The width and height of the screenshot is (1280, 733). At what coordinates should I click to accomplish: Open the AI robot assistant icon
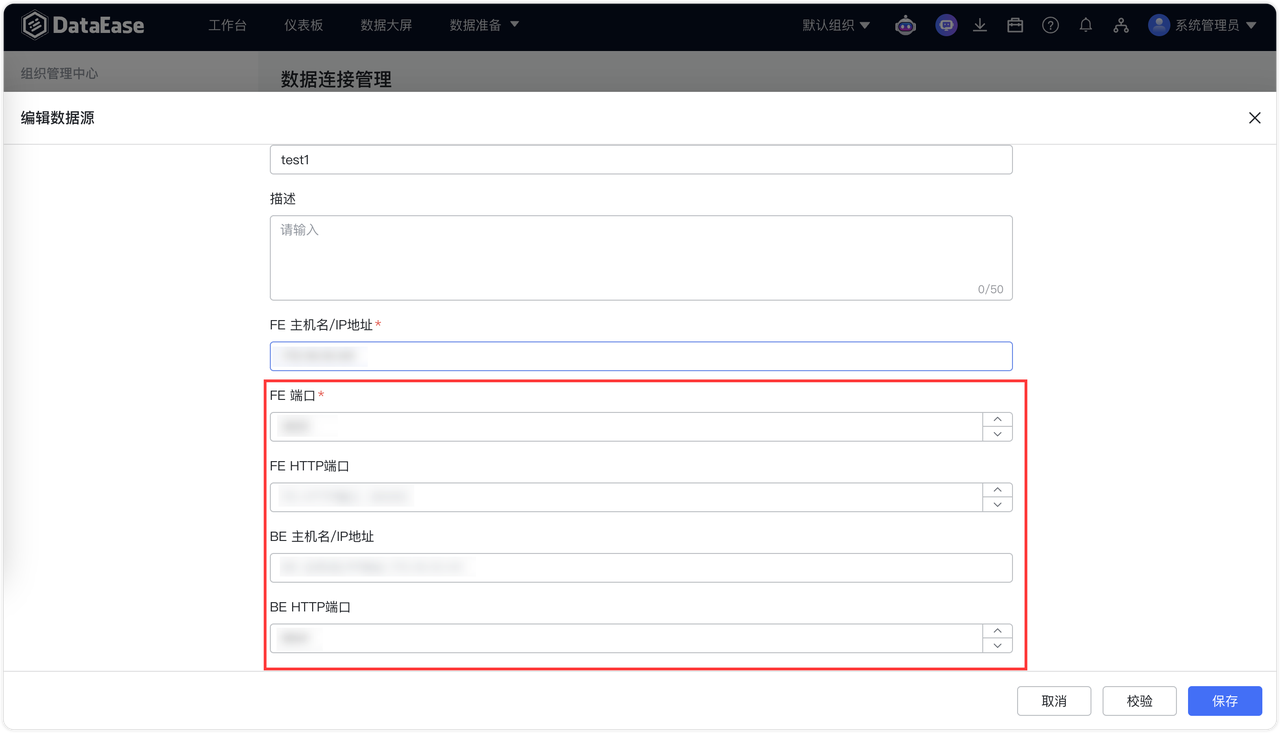(905, 25)
